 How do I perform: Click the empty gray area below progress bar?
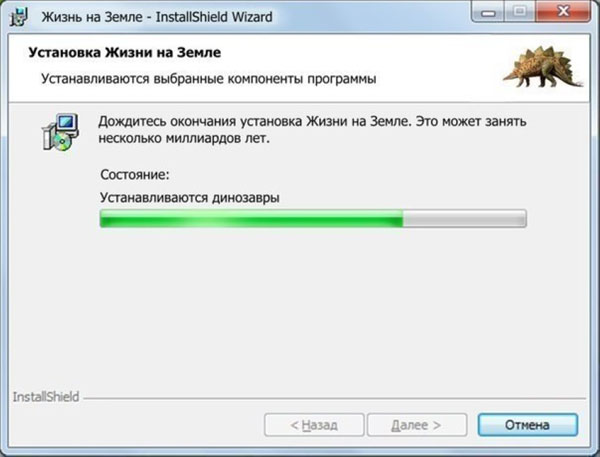tap(298, 306)
